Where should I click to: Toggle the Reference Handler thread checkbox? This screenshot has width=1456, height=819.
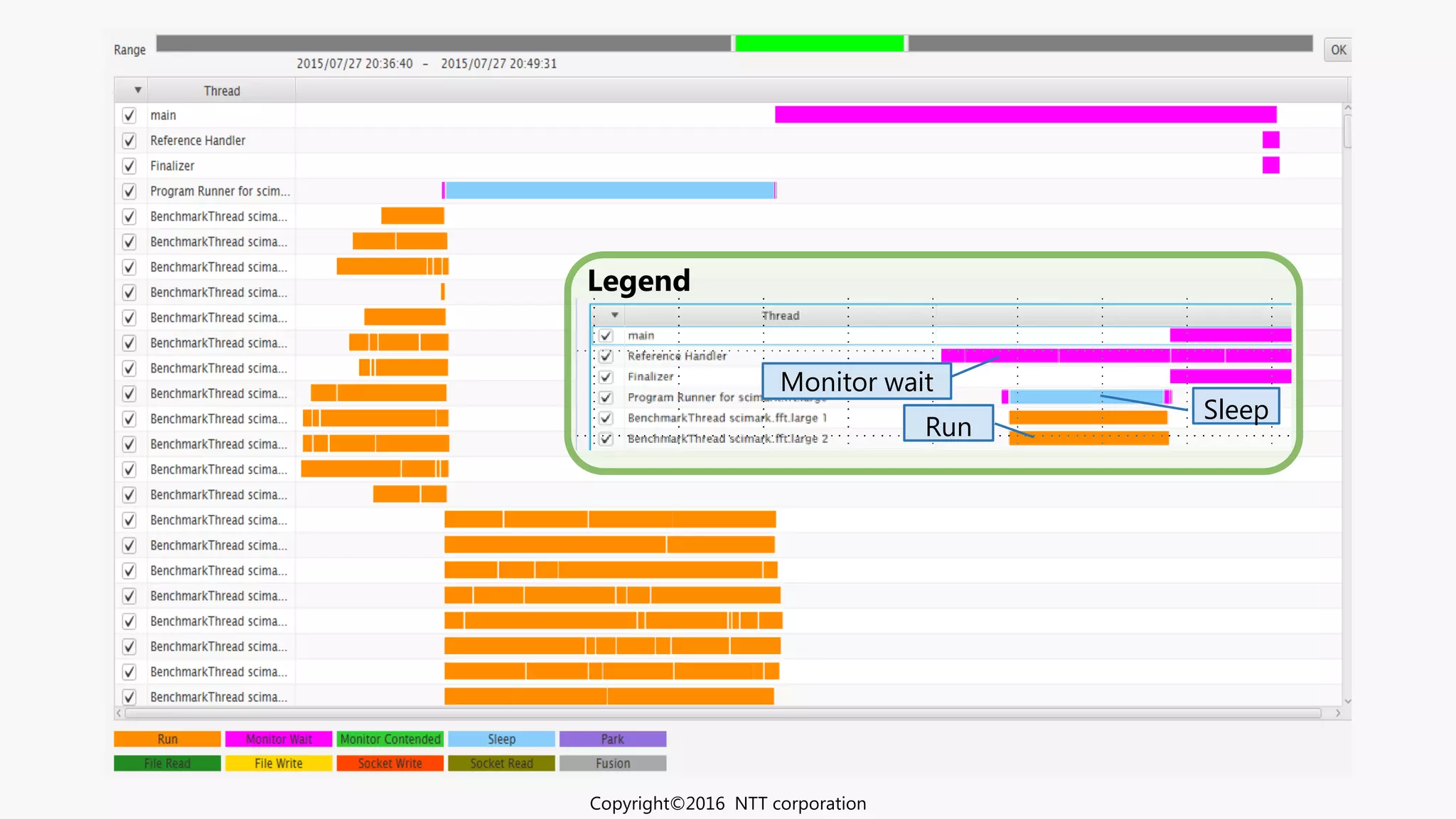pos(129,141)
